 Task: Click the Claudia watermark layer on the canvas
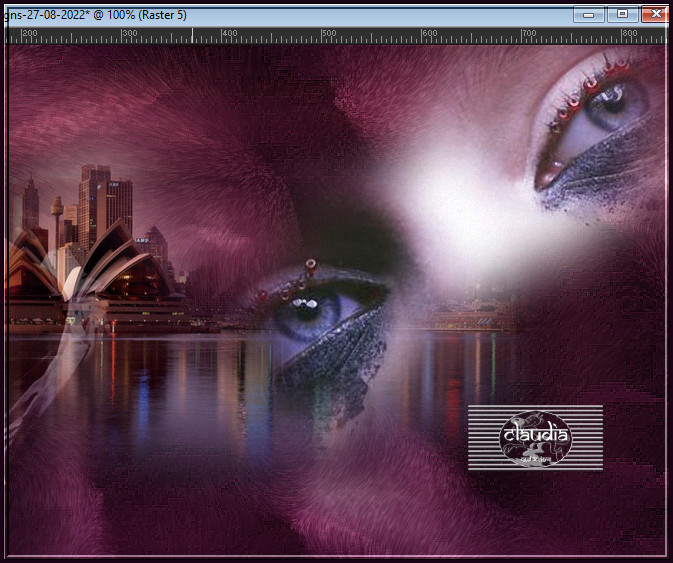coord(535,437)
